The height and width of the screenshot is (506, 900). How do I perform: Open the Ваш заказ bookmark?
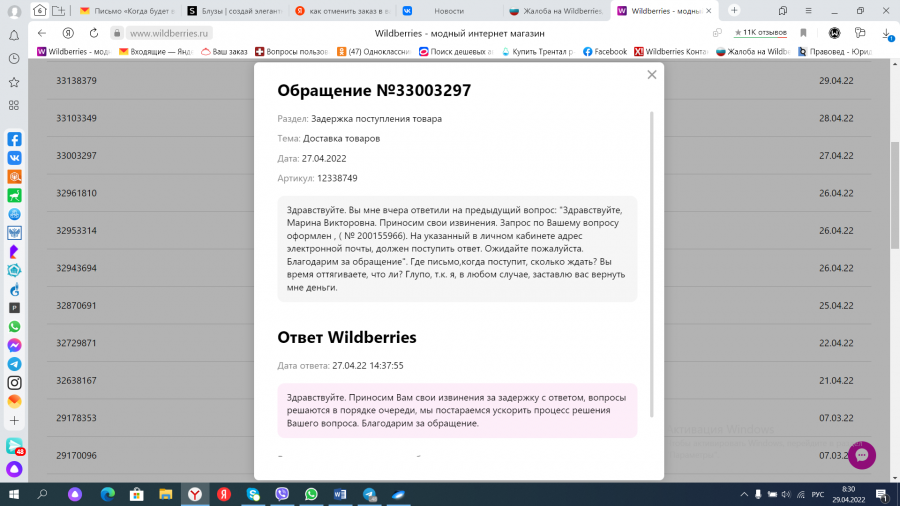coord(224,52)
